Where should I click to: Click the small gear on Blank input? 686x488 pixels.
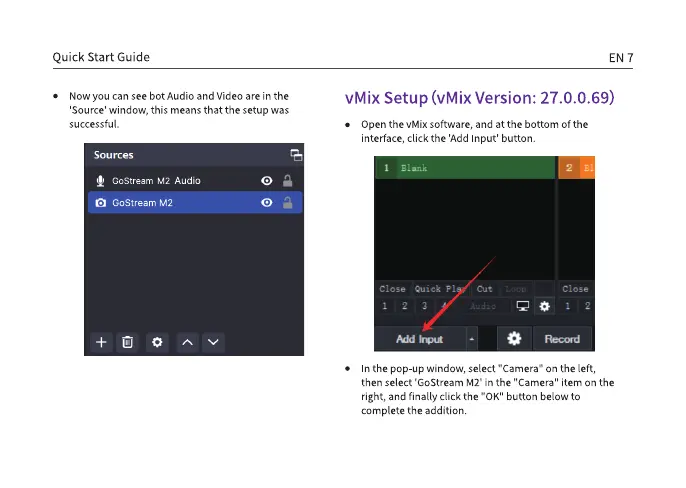click(x=544, y=306)
